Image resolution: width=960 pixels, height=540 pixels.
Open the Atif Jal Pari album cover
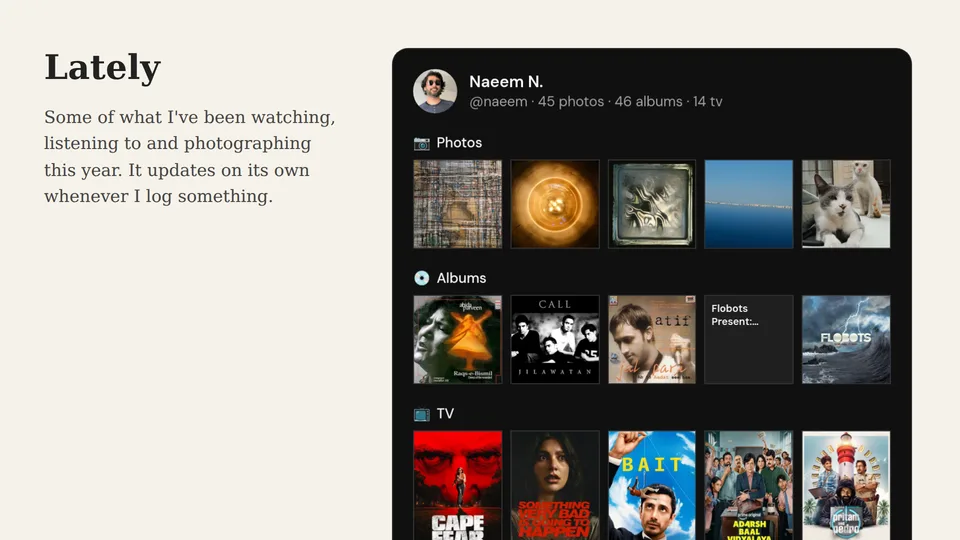pyautogui.click(x=651, y=340)
